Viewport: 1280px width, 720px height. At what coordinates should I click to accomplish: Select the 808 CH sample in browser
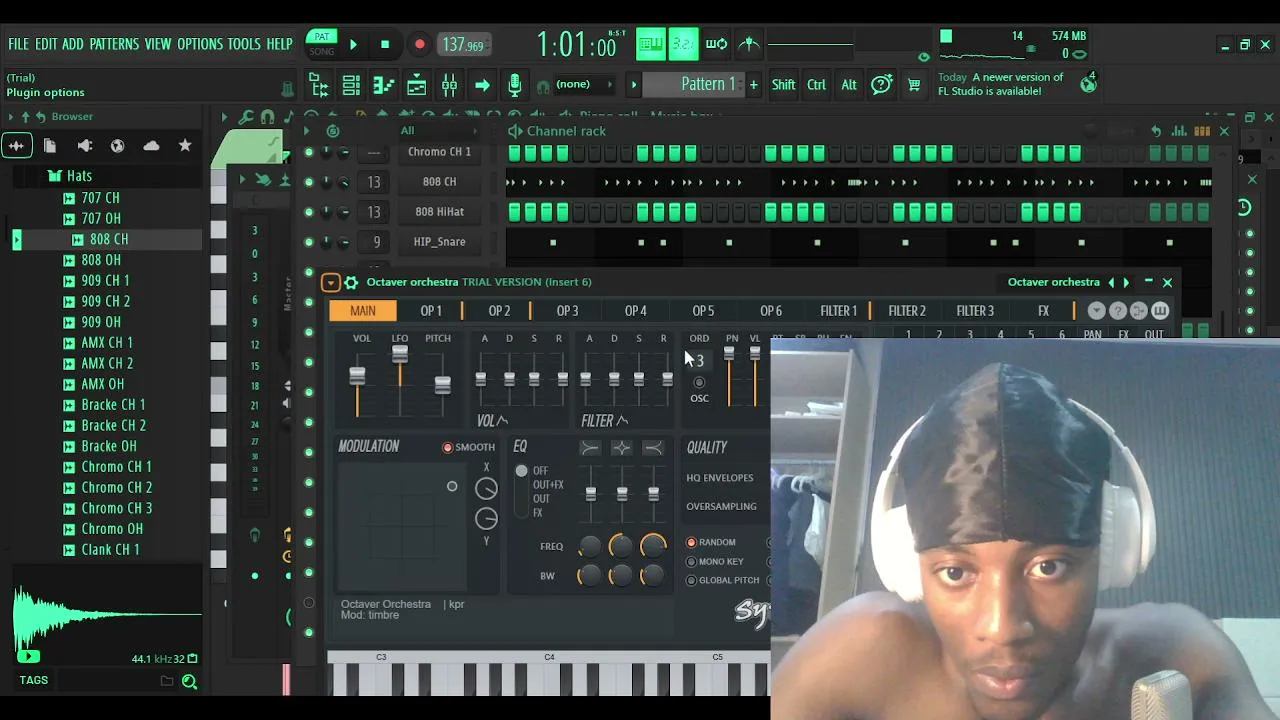coord(109,240)
